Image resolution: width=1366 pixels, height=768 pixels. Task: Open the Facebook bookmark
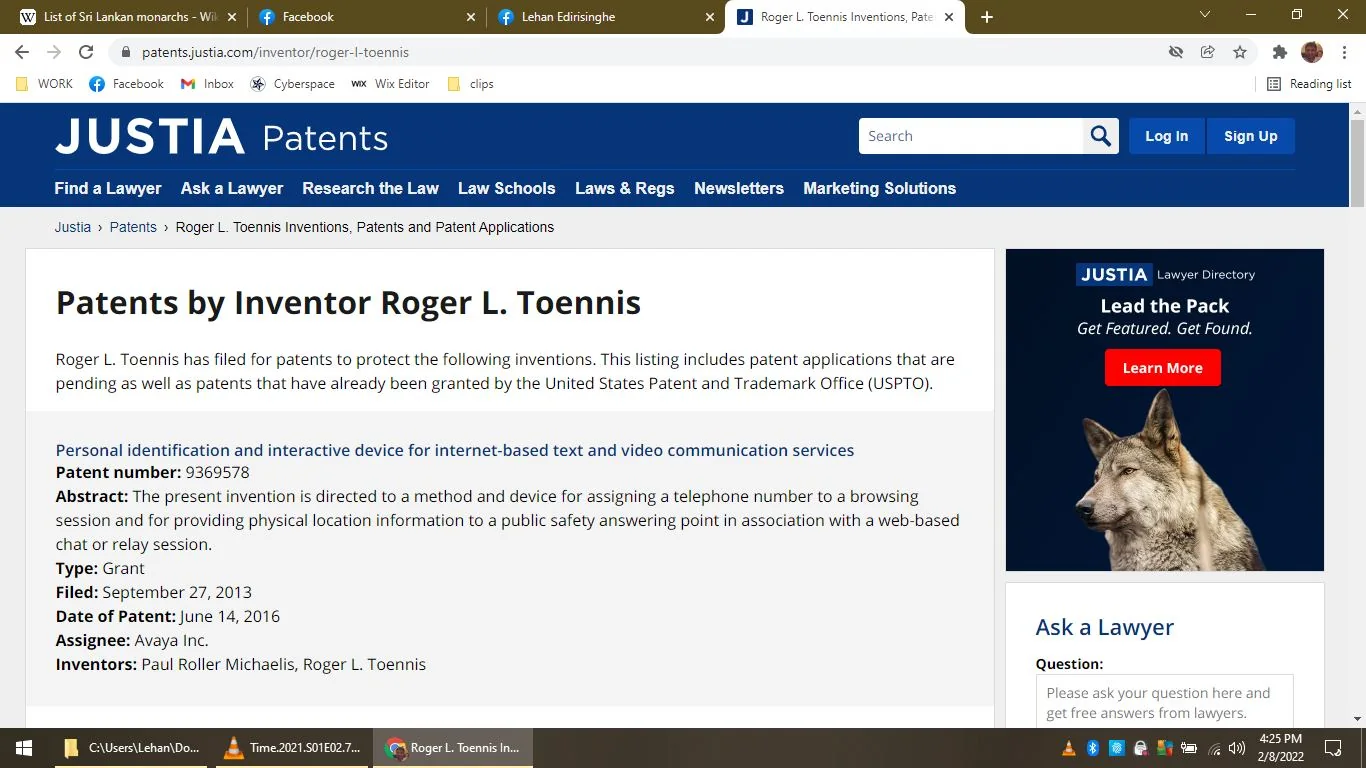(x=126, y=84)
